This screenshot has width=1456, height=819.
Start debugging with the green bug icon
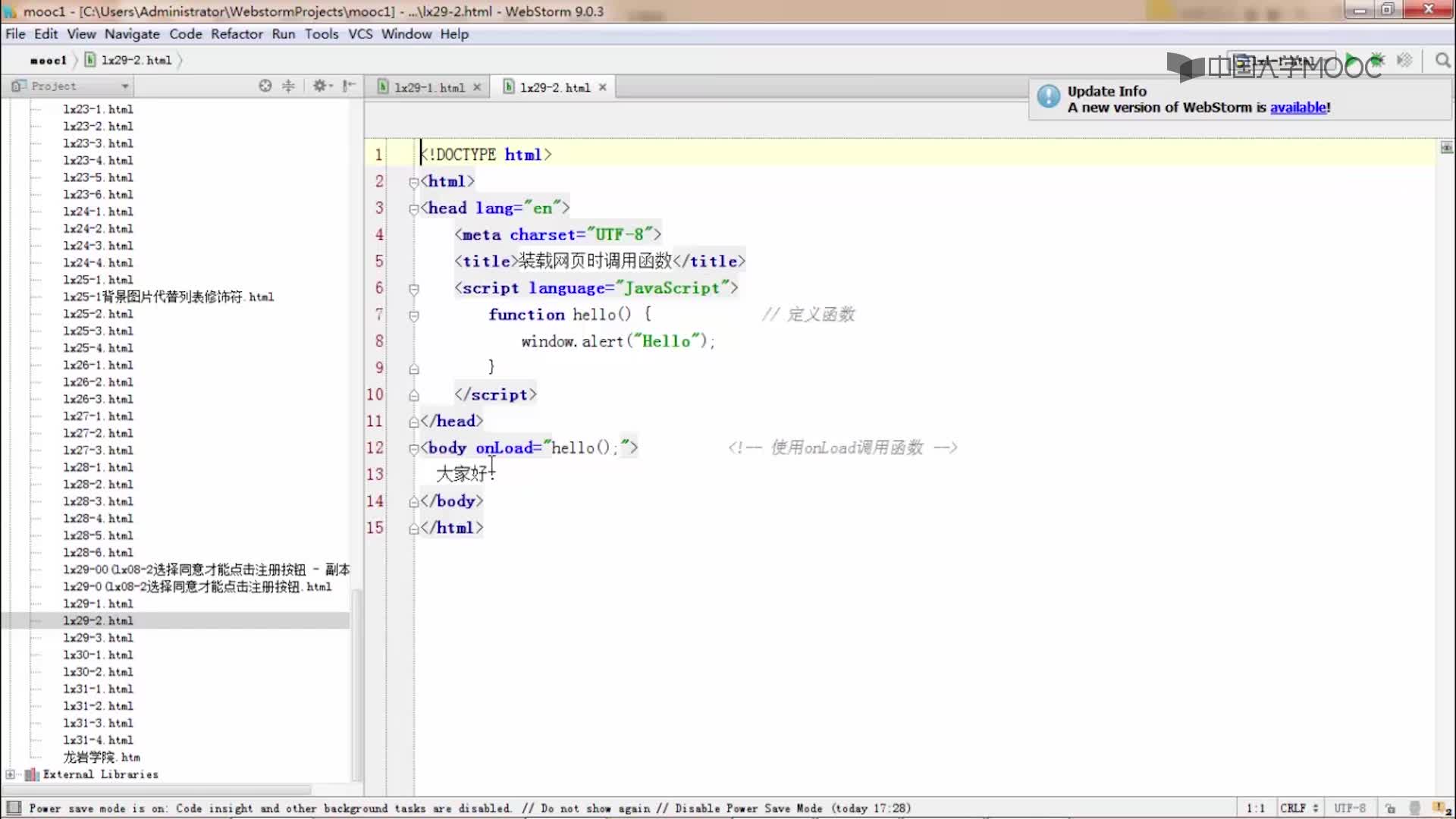[1377, 61]
